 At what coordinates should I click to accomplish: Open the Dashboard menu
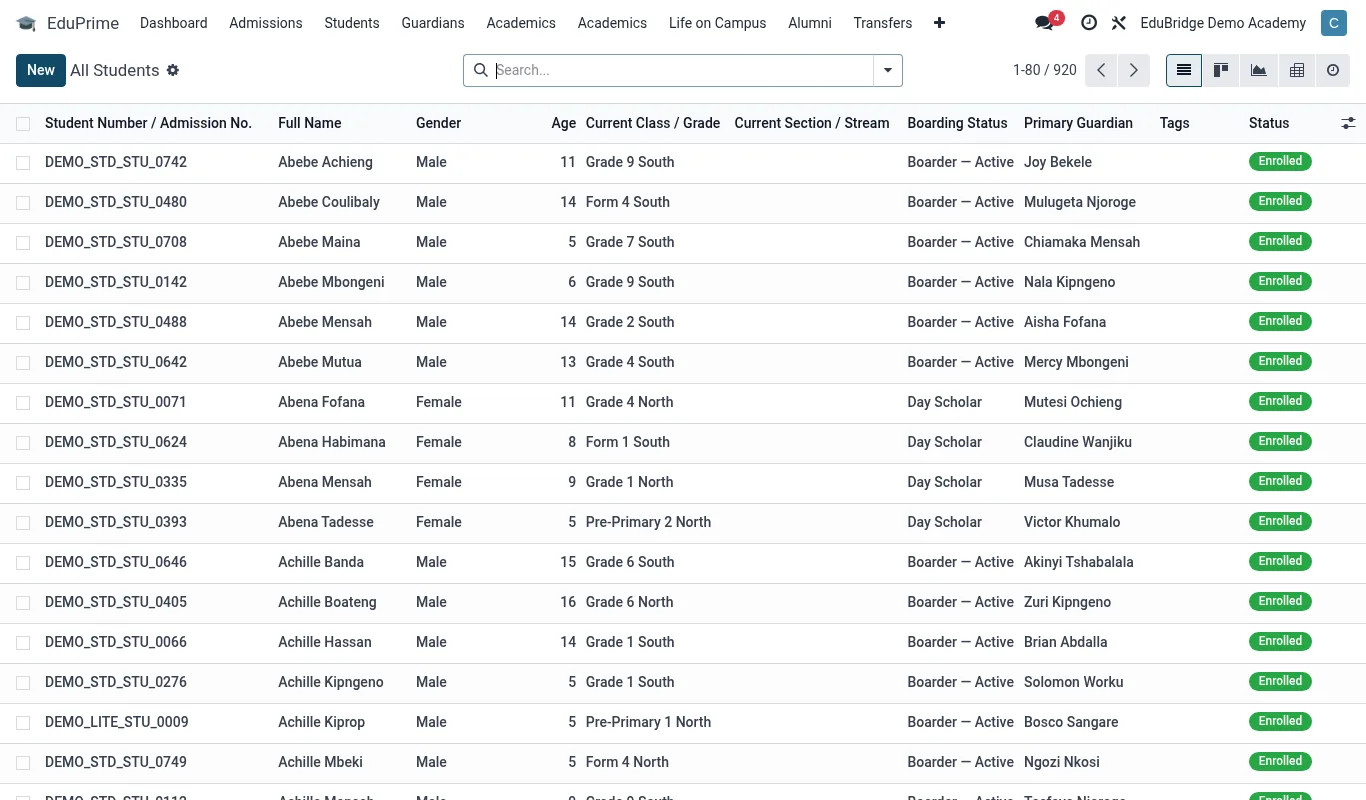[x=174, y=23]
